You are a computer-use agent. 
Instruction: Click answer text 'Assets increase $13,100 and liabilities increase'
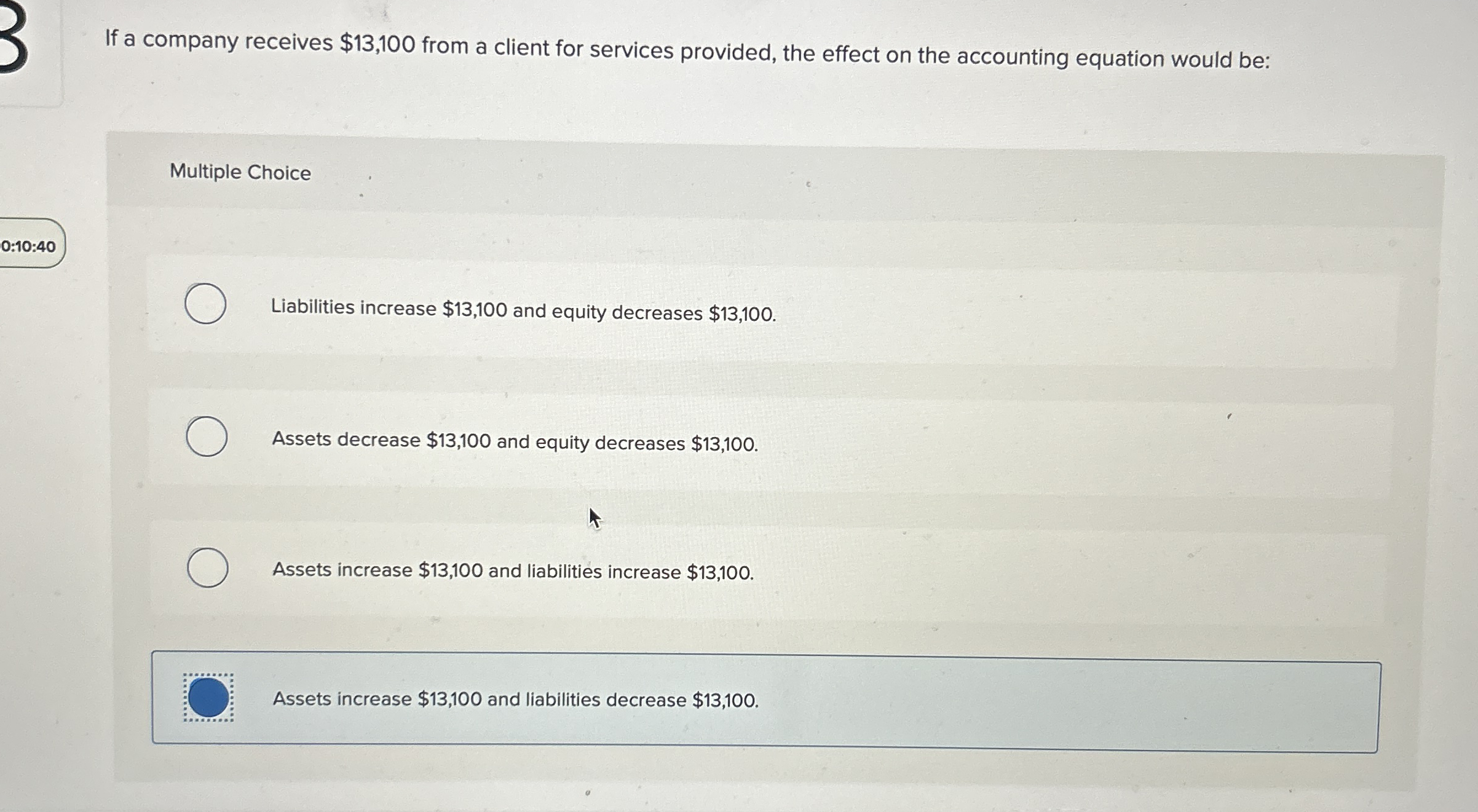pyautogui.click(x=513, y=570)
